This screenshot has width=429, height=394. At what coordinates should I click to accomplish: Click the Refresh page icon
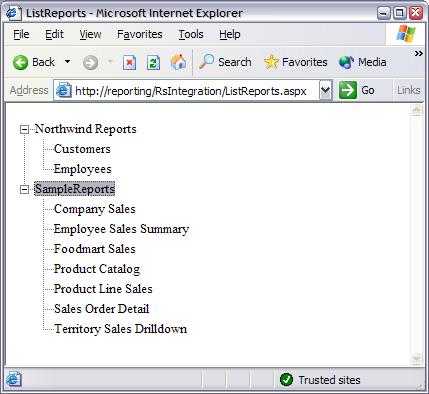[153, 62]
